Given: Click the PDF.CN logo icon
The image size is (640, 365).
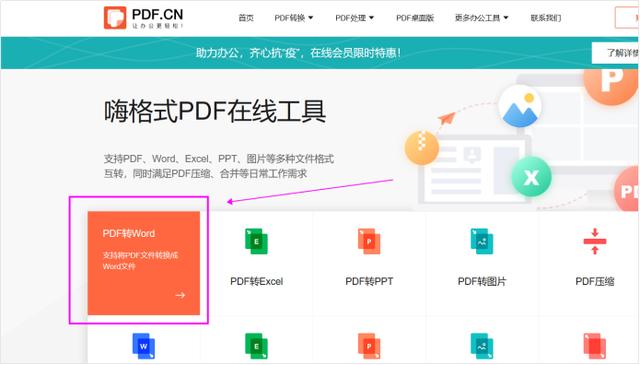Looking at the screenshot, I should click(115, 18).
